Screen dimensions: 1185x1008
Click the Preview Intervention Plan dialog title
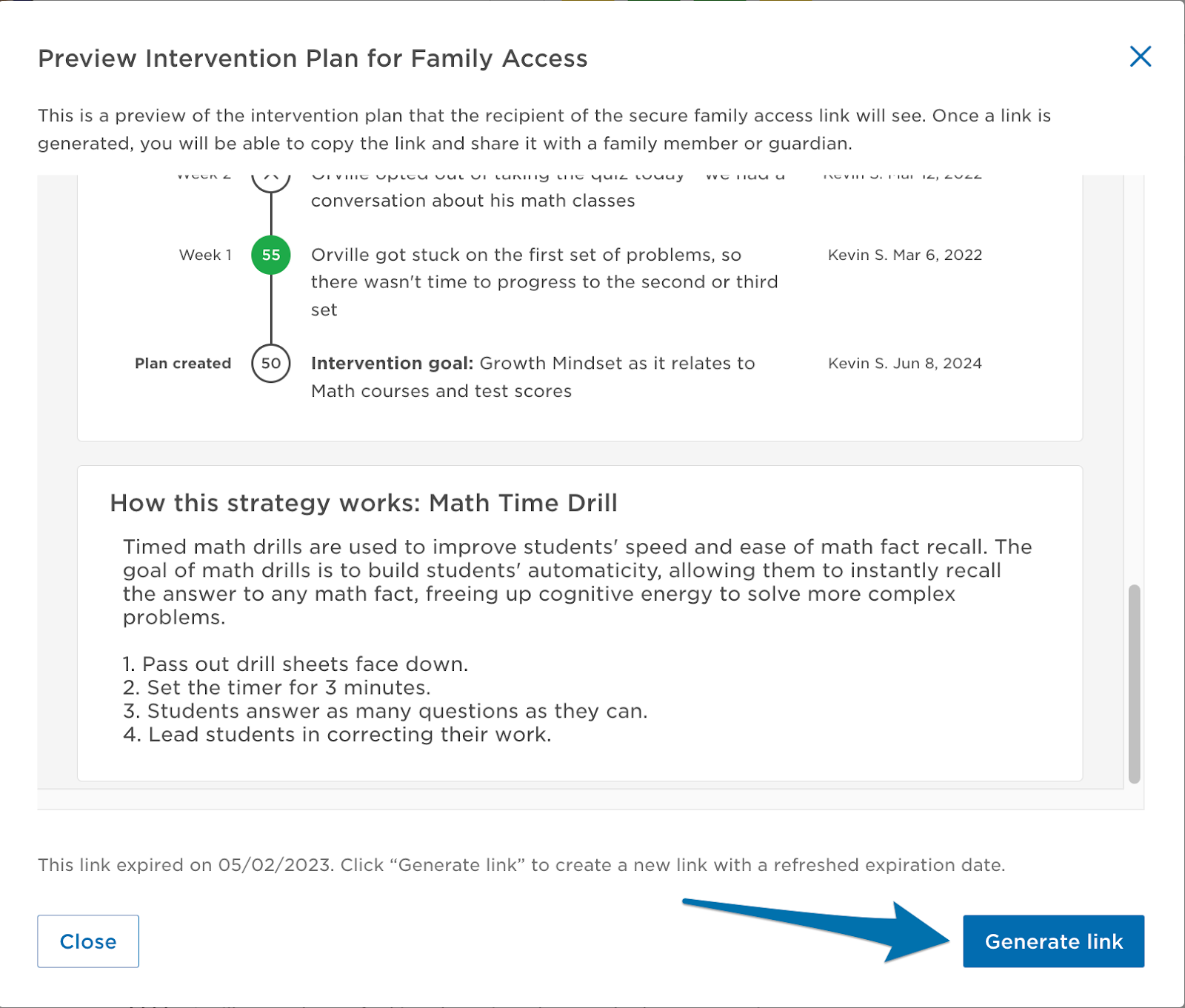[313, 59]
